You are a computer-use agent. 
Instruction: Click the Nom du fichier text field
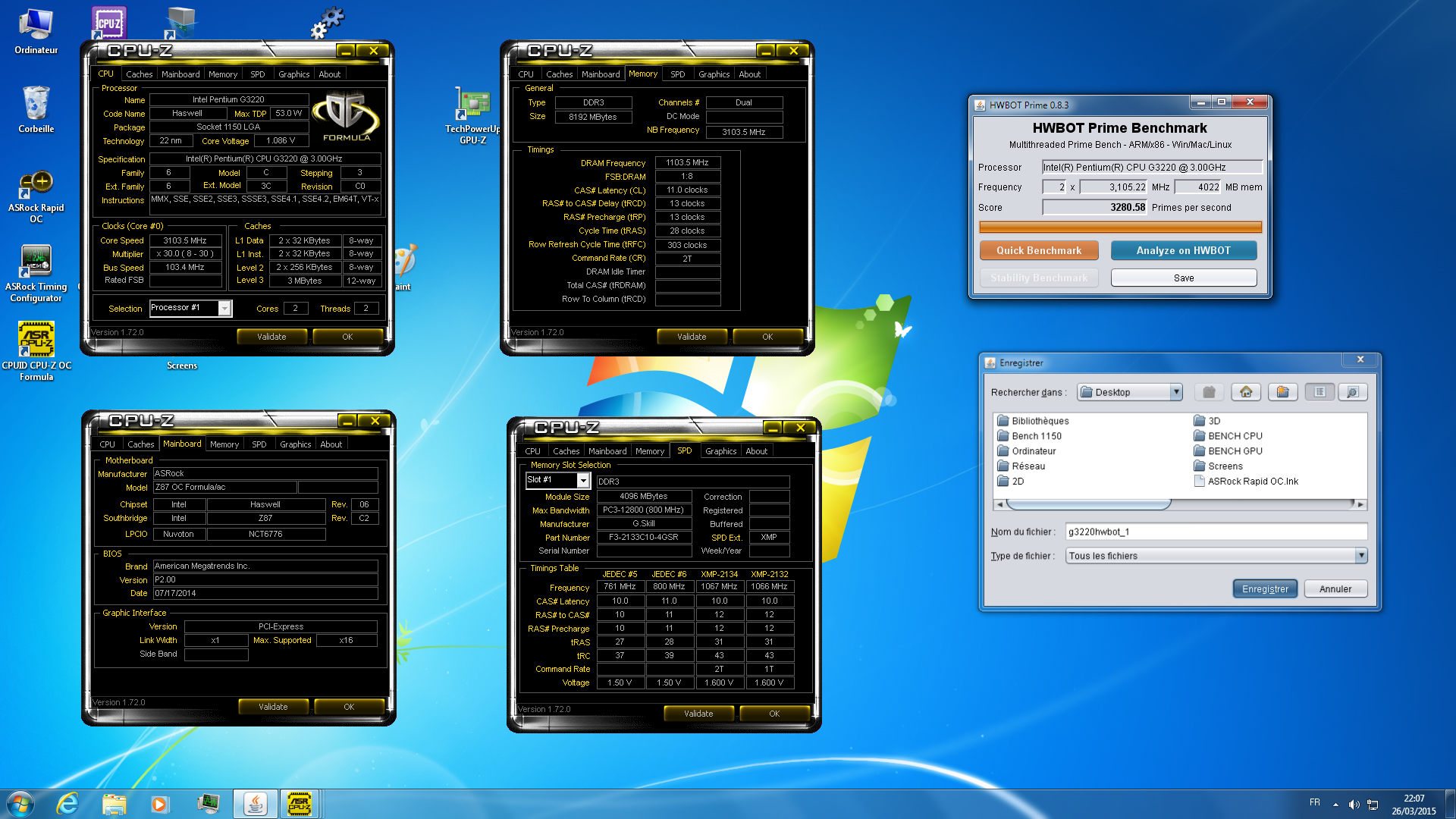click(x=1216, y=532)
